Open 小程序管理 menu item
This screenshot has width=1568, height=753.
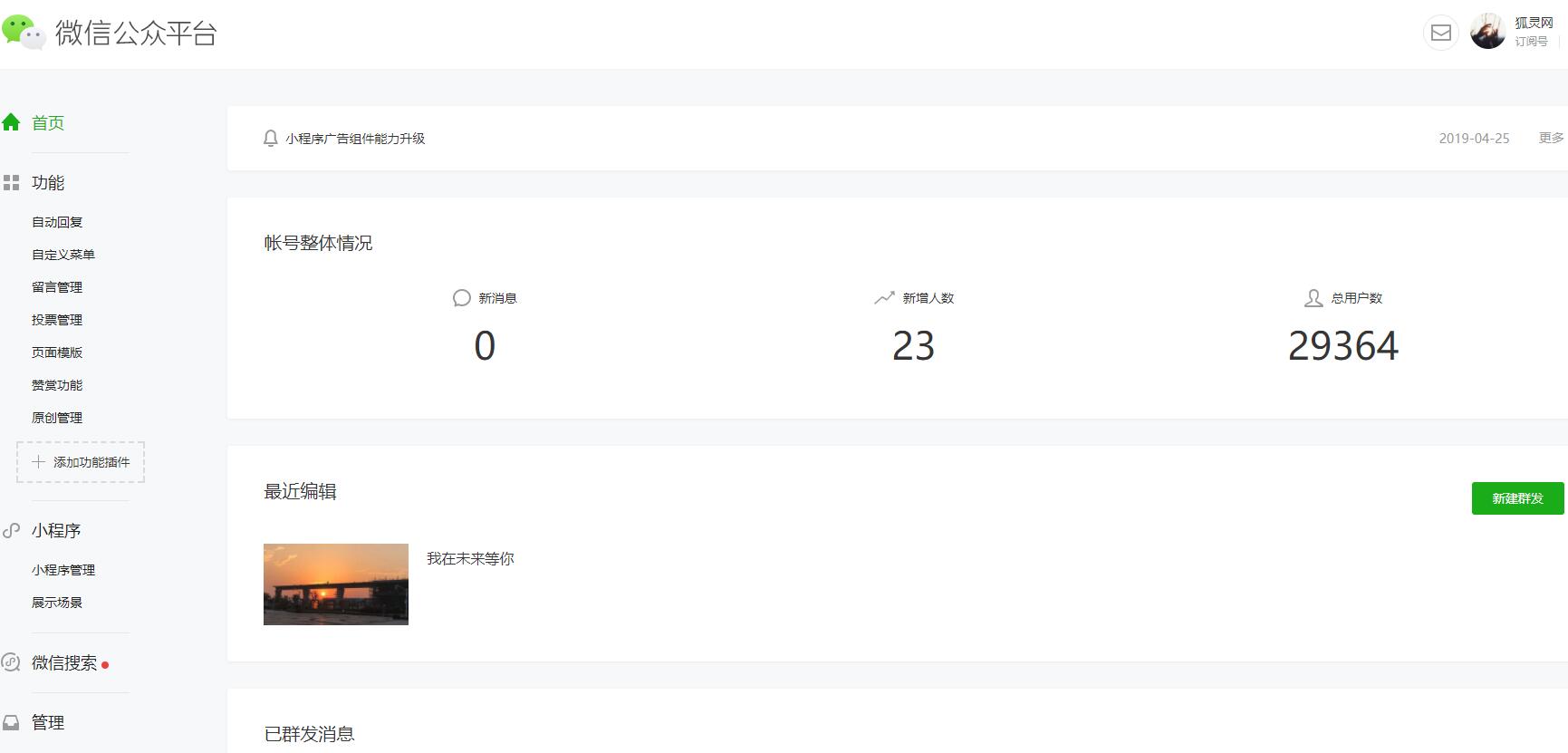(63, 570)
